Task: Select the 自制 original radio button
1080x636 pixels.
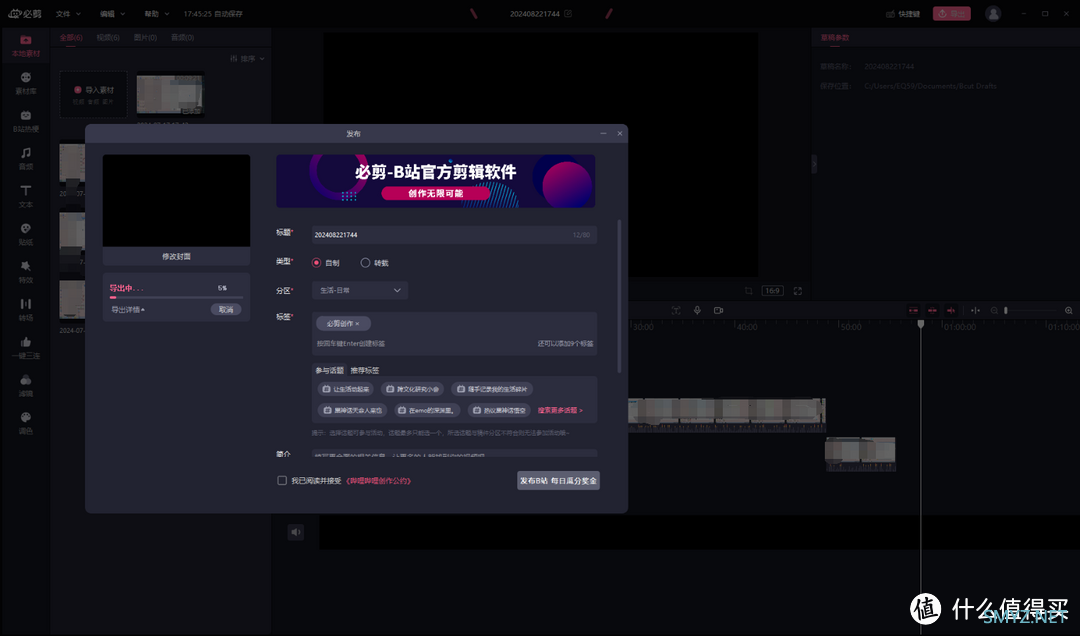Action: (x=316, y=263)
